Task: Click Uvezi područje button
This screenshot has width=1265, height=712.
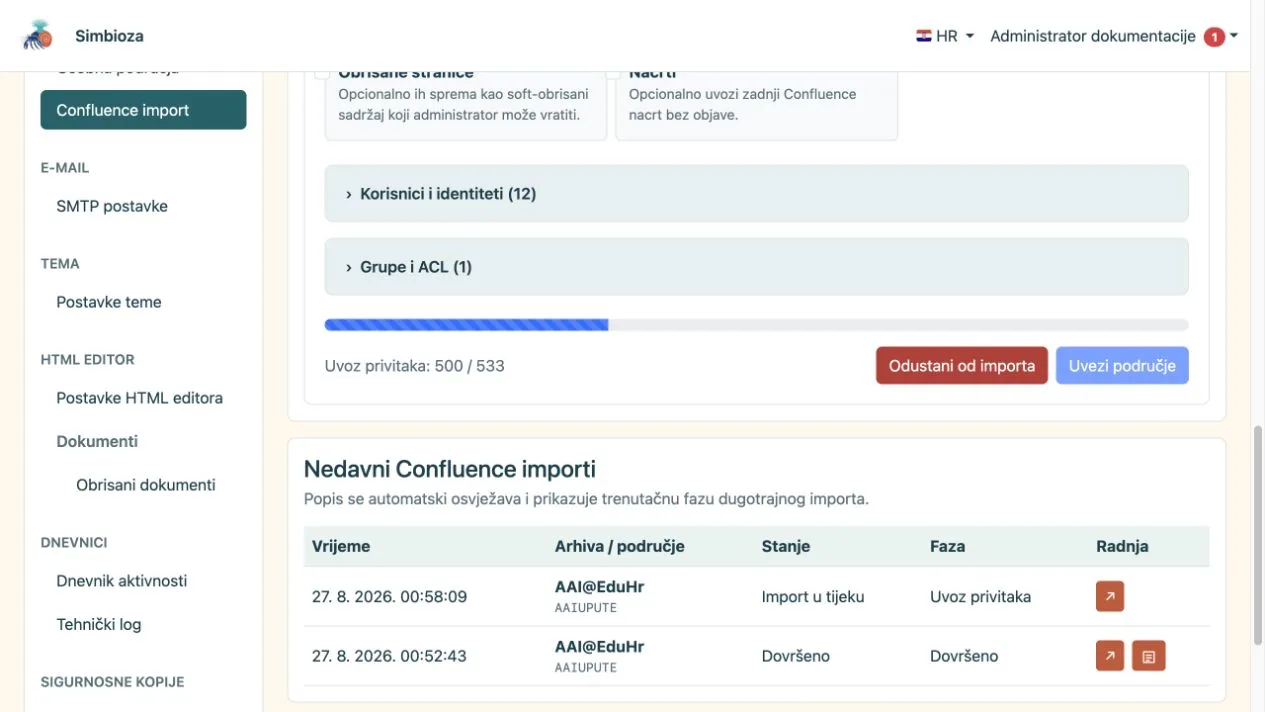Action: pos(1122,366)
